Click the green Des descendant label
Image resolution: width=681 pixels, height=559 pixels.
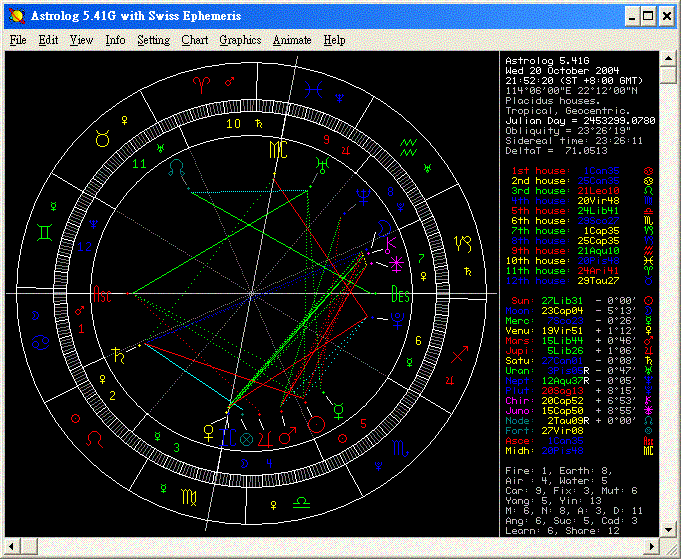(x=400, y=294)
